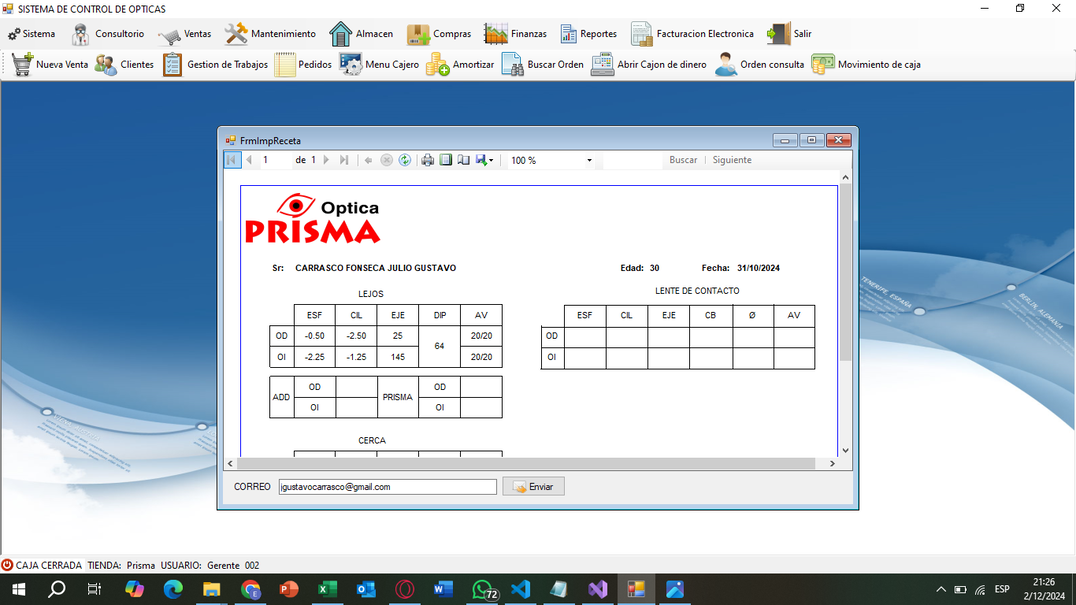Open Movimiento de caja
1076x605 pixels.
point(866,64)
